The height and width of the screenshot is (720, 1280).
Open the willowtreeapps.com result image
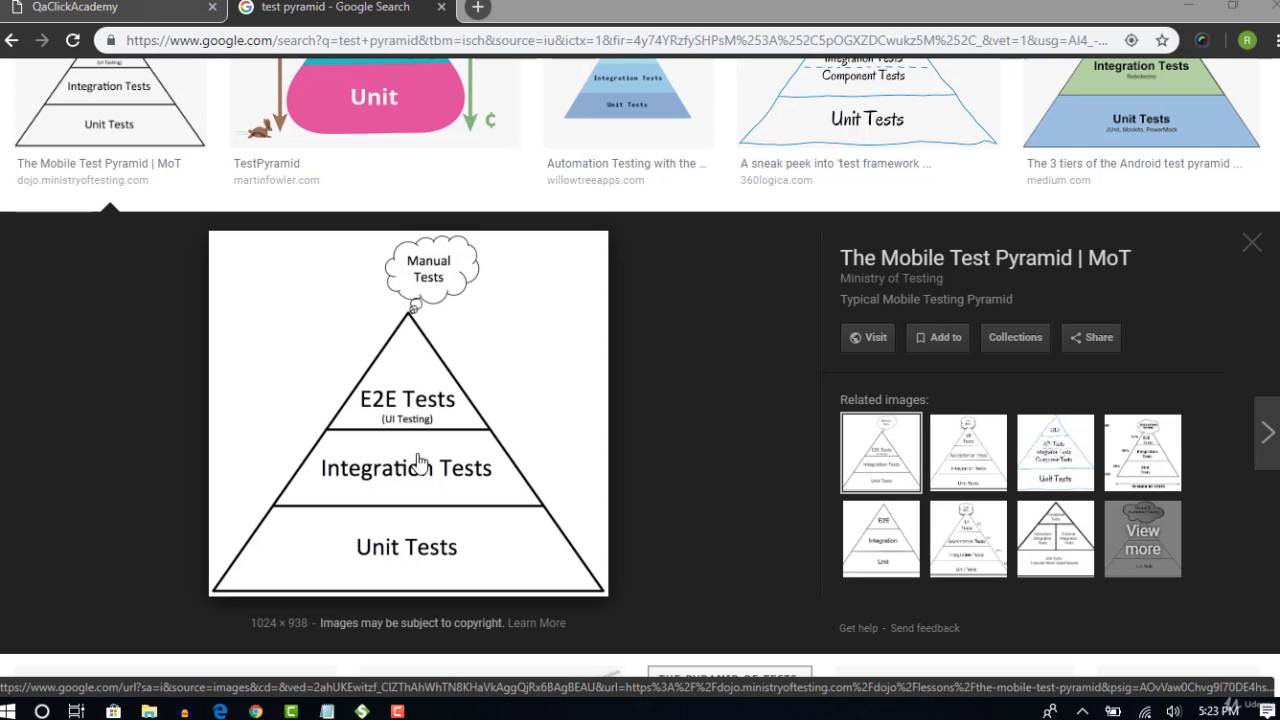627,103
